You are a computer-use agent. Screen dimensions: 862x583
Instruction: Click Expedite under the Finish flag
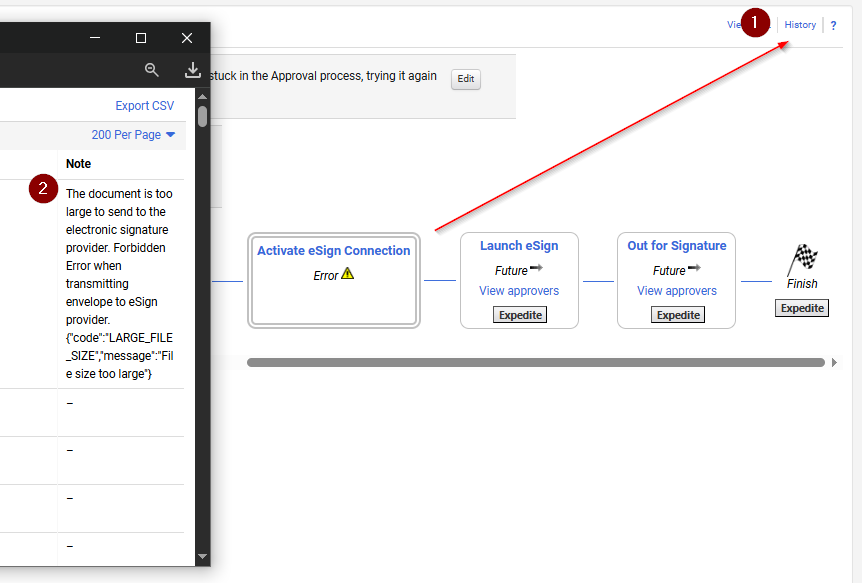point(802,308)
